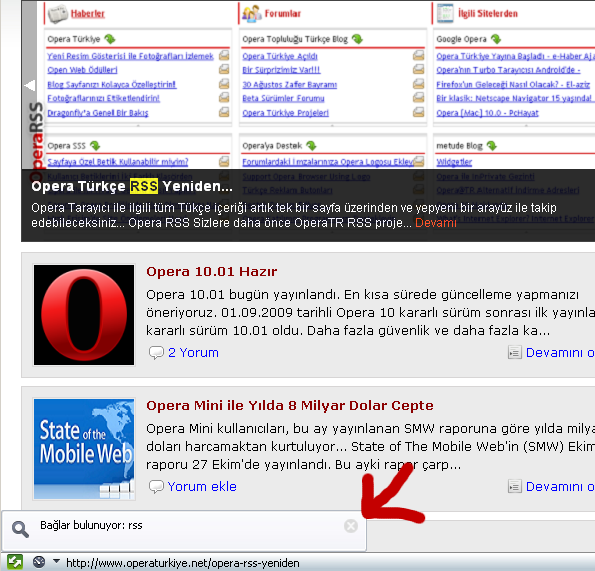This screenshot has width=595, height=571.
Task: Click preview icon for Open Web Ödülleri row
Action: point(224,69)
